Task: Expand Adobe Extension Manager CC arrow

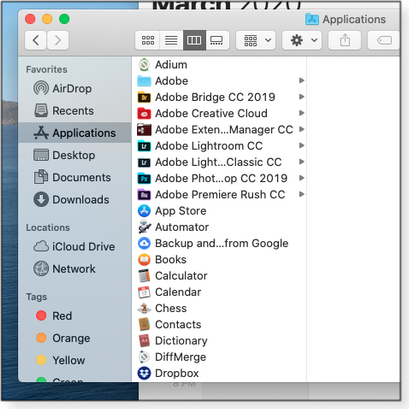Action: click(x=301, y=129)
